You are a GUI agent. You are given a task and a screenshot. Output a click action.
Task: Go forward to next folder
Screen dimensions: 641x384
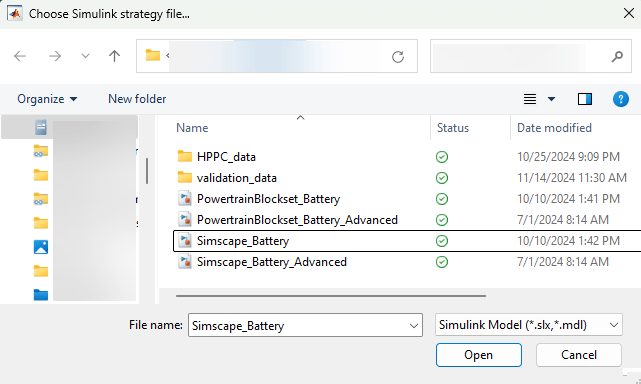(x=55, y=56)
